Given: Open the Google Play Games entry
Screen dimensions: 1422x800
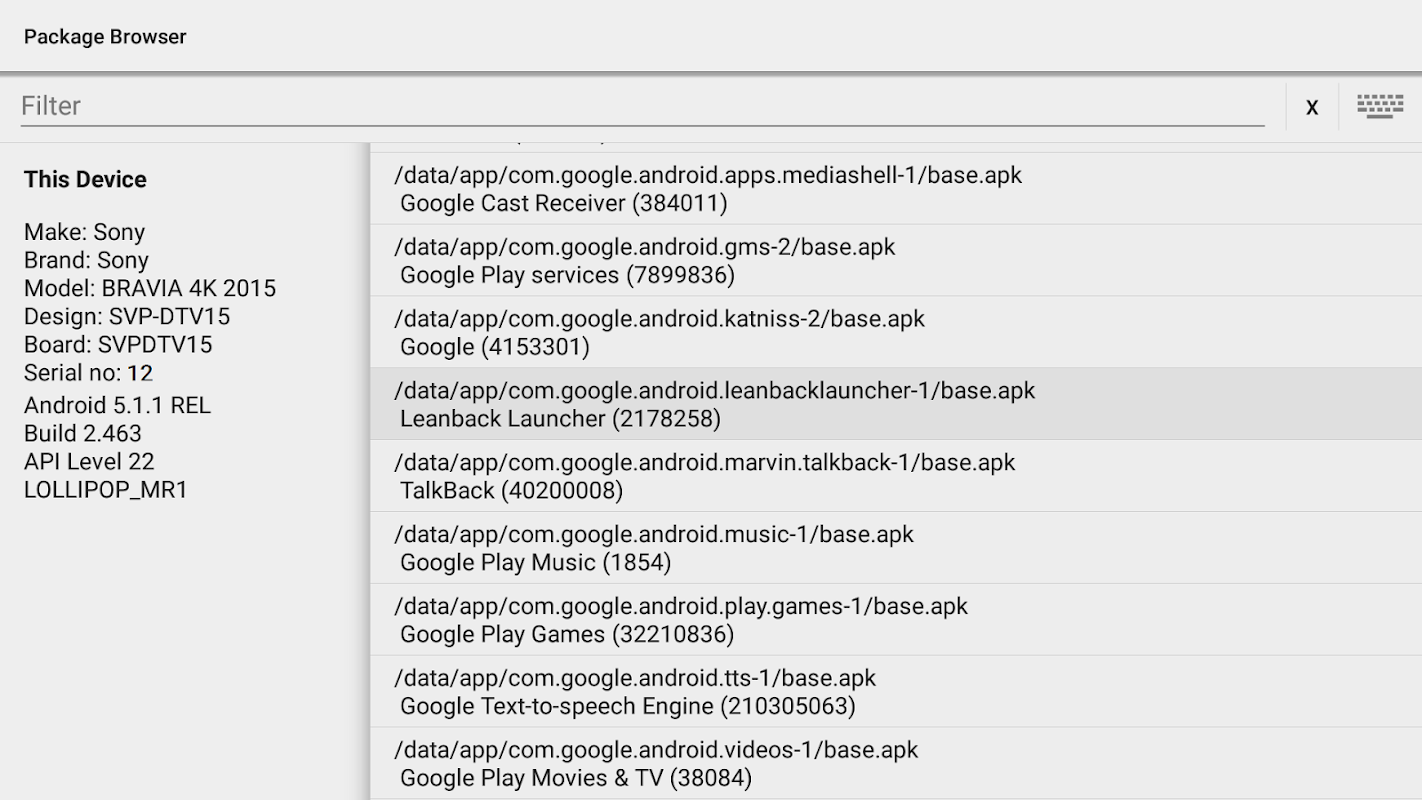Looking at the screenshot, I should click(896, 621).
